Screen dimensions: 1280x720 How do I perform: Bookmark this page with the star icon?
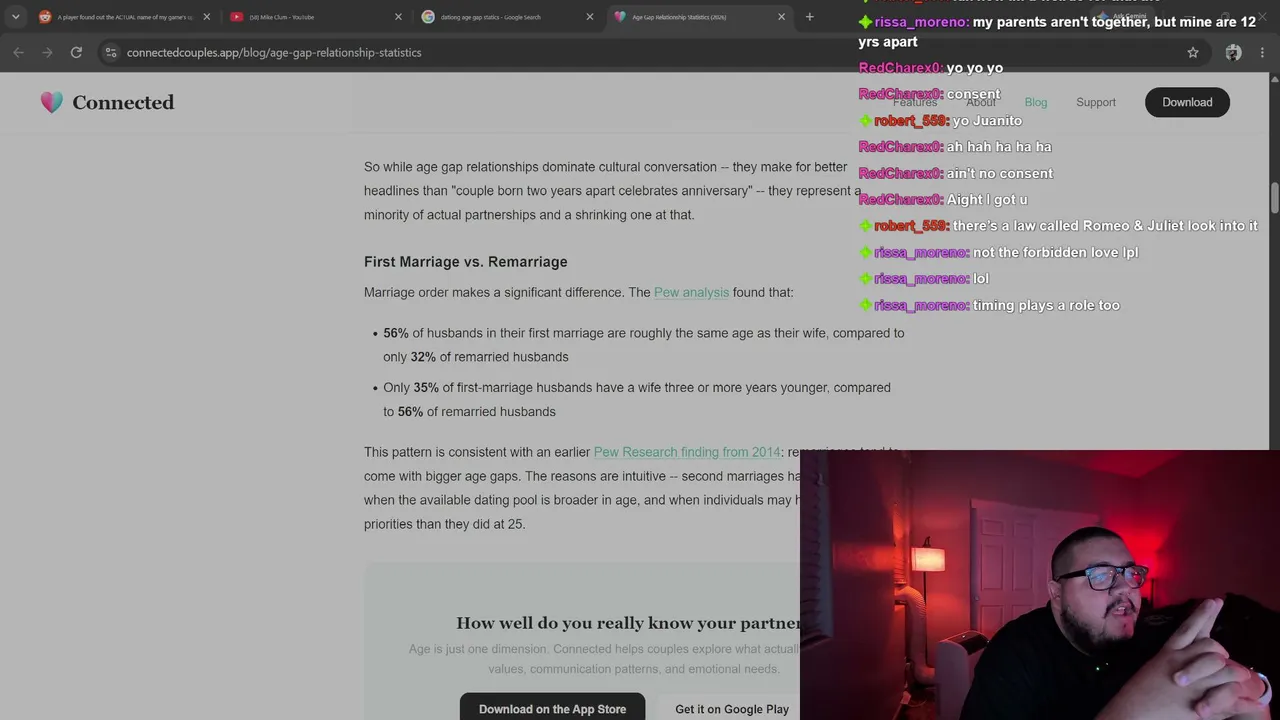click(x=1193, y=52)
